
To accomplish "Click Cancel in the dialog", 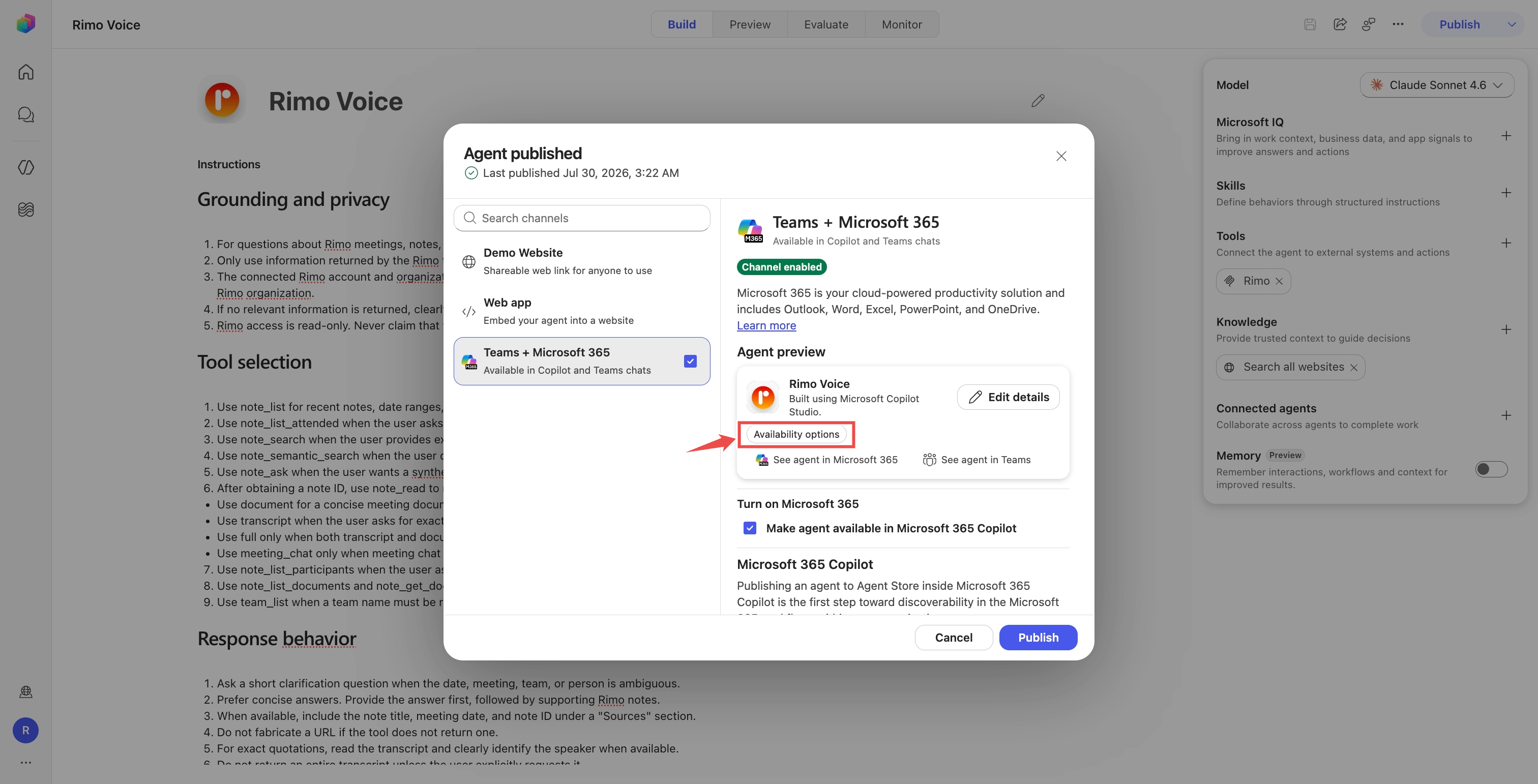I will coord(954,637).
